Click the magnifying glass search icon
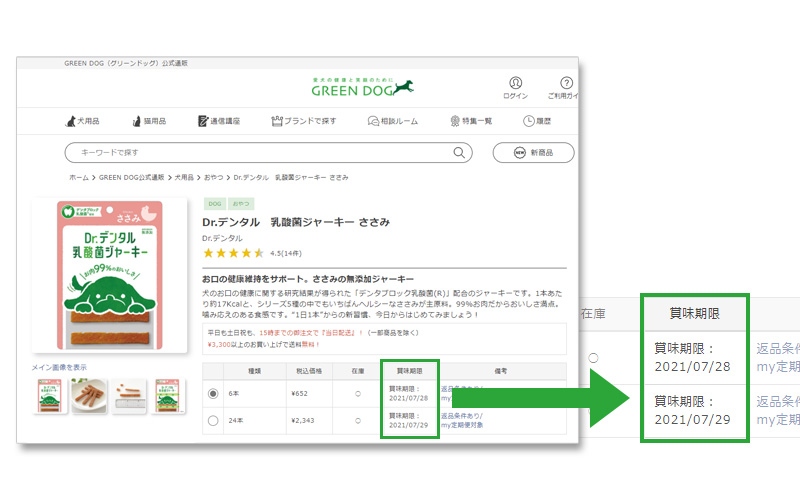This screenshot has height=500, width=800. tap(459, 153)
